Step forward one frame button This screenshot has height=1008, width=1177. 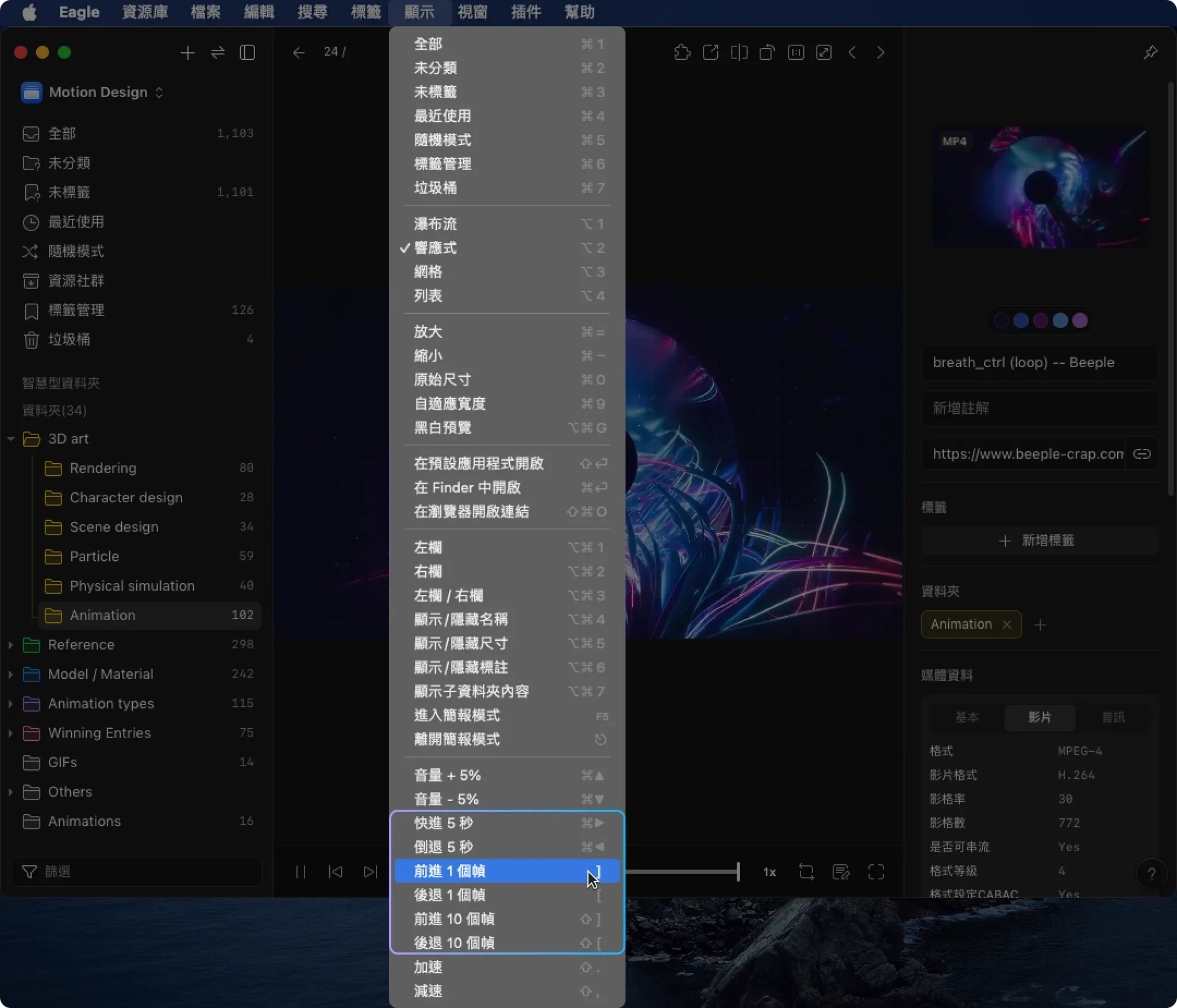pyautogui.click(x=371, y=872)
